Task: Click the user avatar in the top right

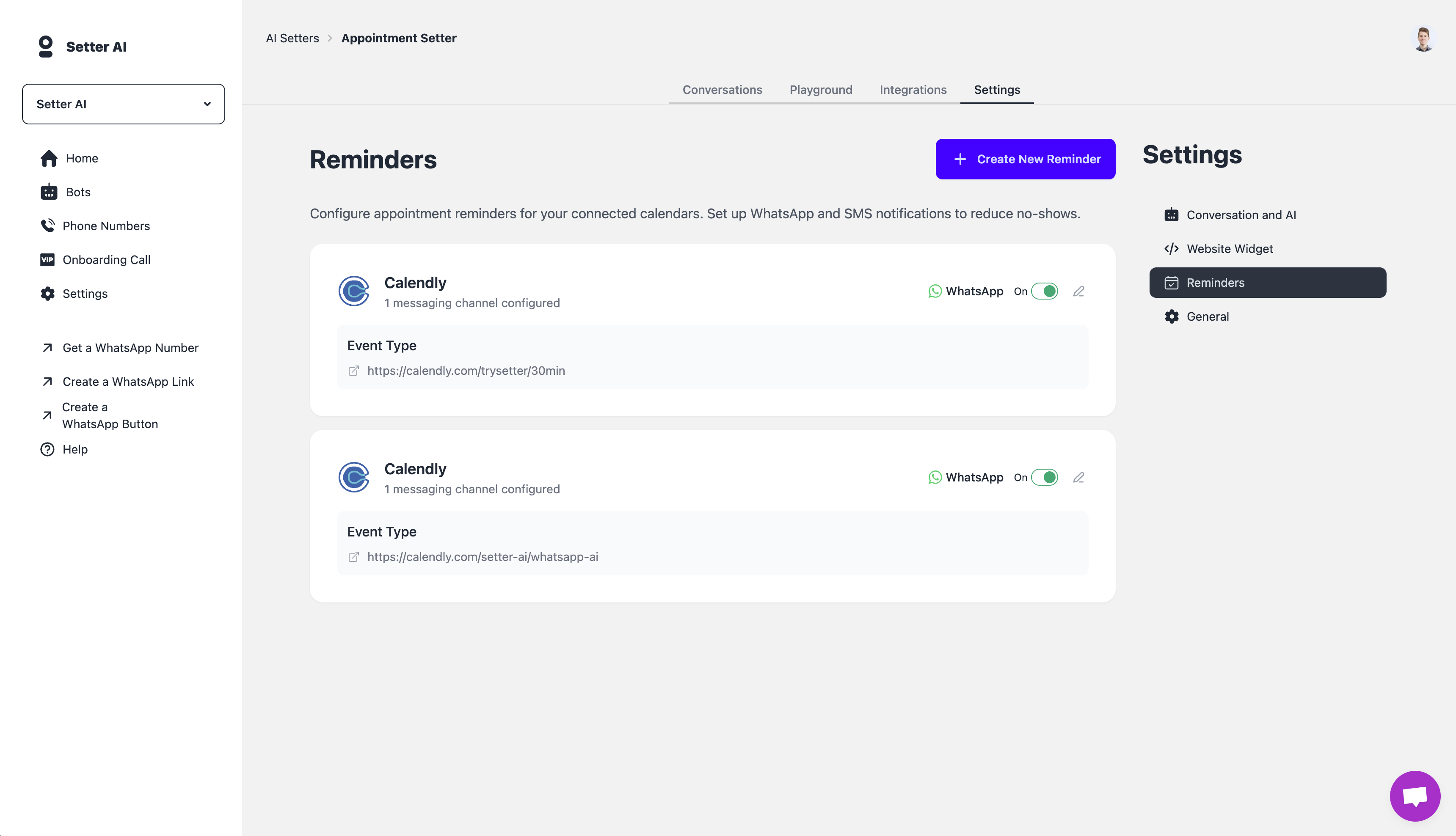Action: coord(1423,39)
